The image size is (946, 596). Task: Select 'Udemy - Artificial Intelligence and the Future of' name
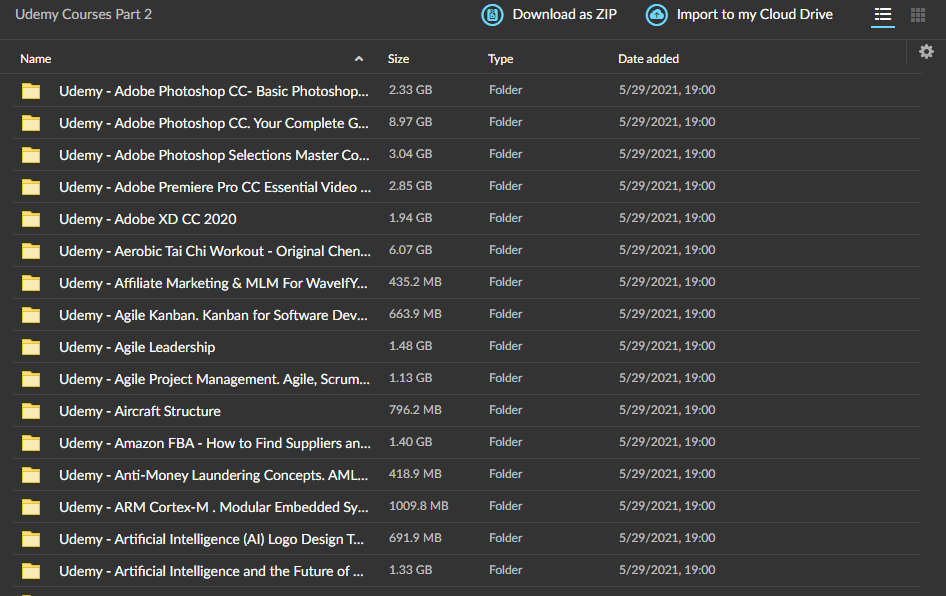click(x=211, y=571)
